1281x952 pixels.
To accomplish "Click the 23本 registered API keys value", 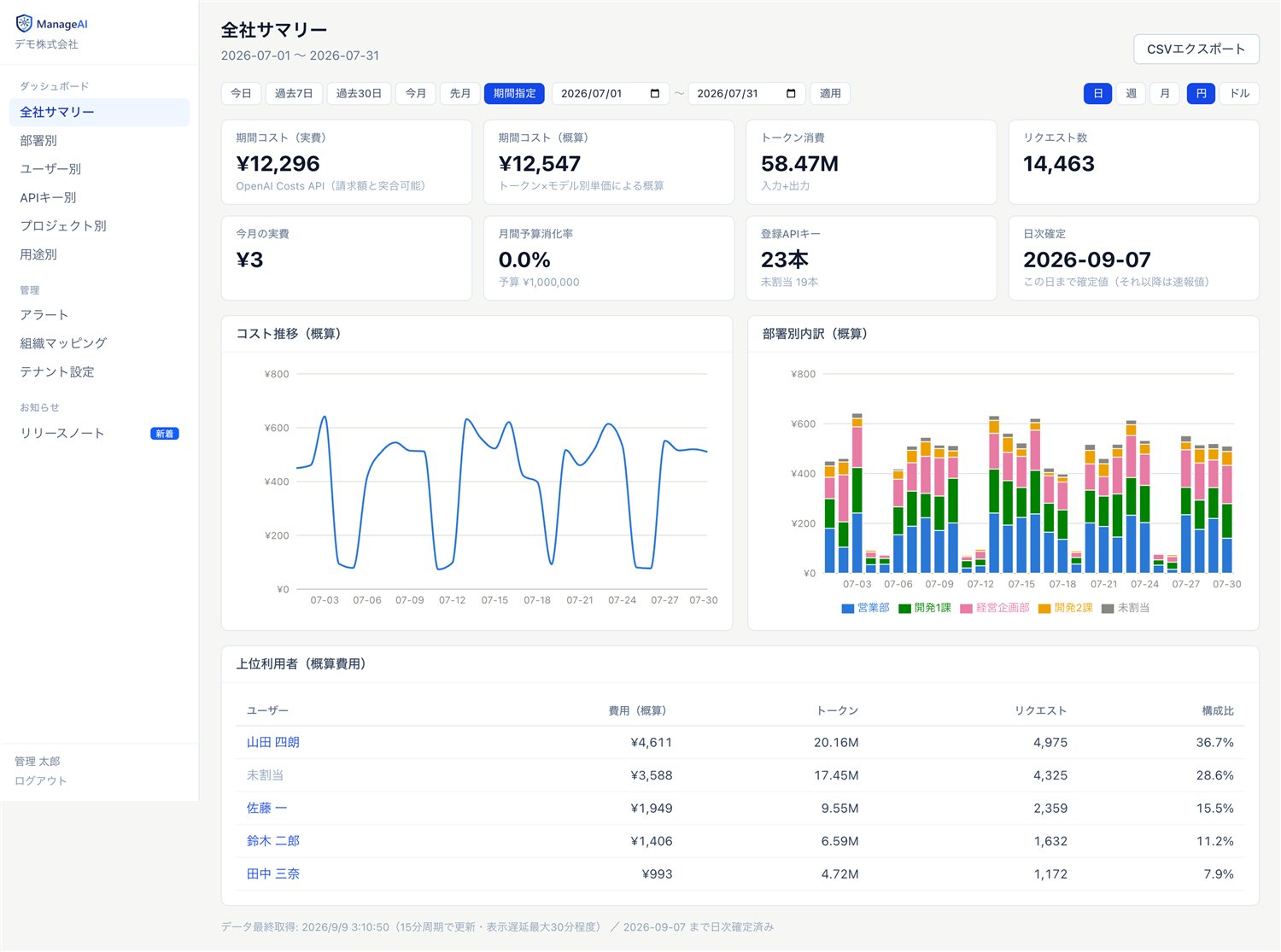I will 785,260.
